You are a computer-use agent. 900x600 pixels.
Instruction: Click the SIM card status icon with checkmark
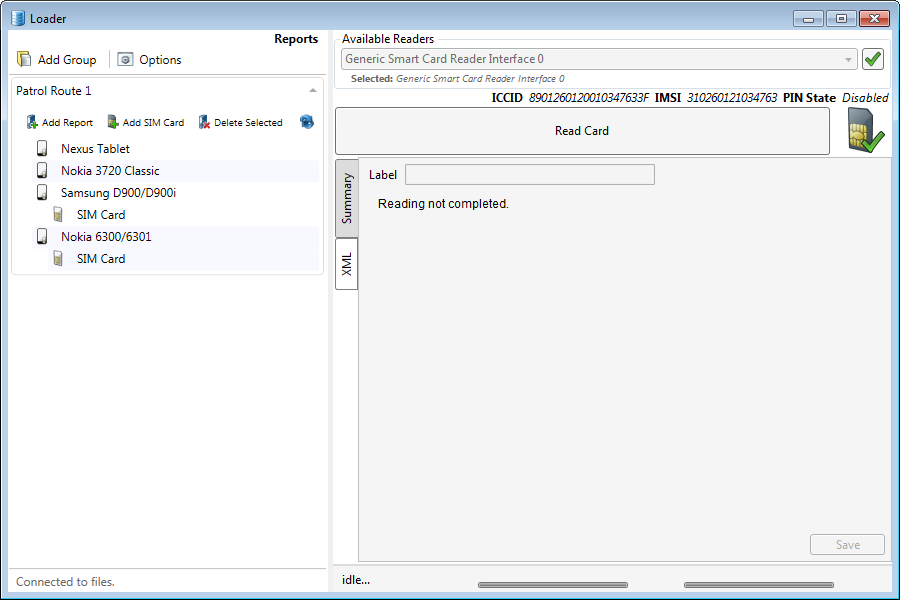point(866,131)
